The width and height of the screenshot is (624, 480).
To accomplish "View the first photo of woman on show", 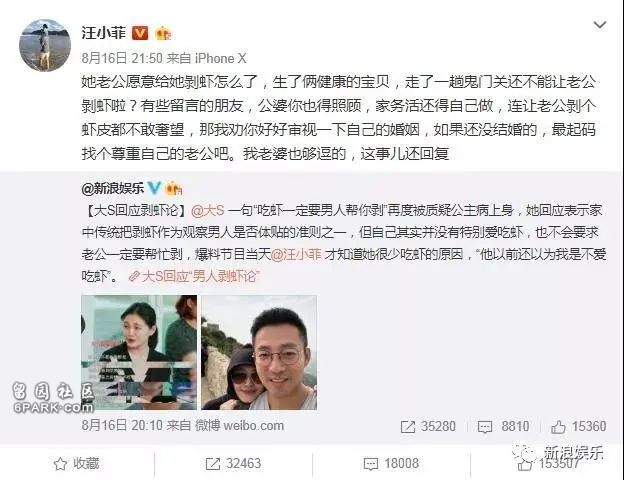I will [139, 352].
